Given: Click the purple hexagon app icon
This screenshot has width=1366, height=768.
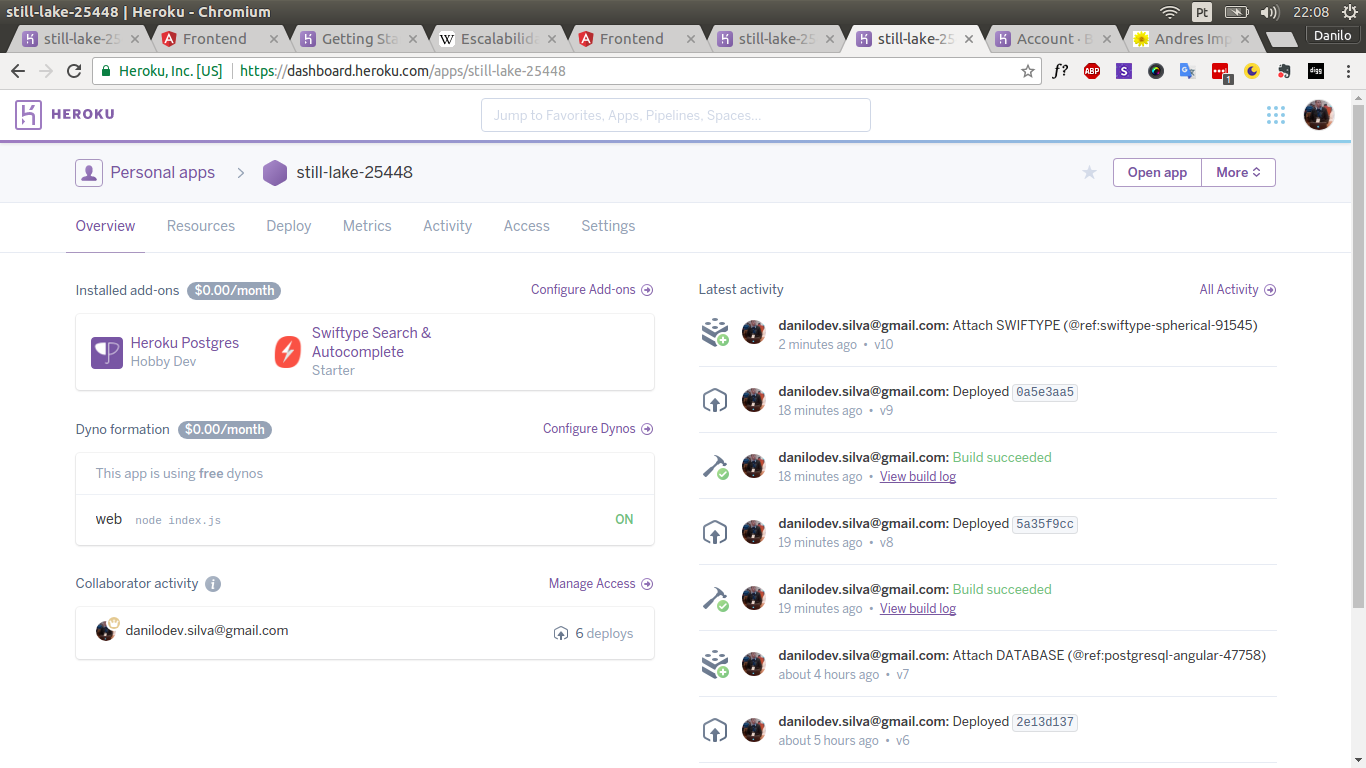Looking at the screenshot, I should point(274,173).
